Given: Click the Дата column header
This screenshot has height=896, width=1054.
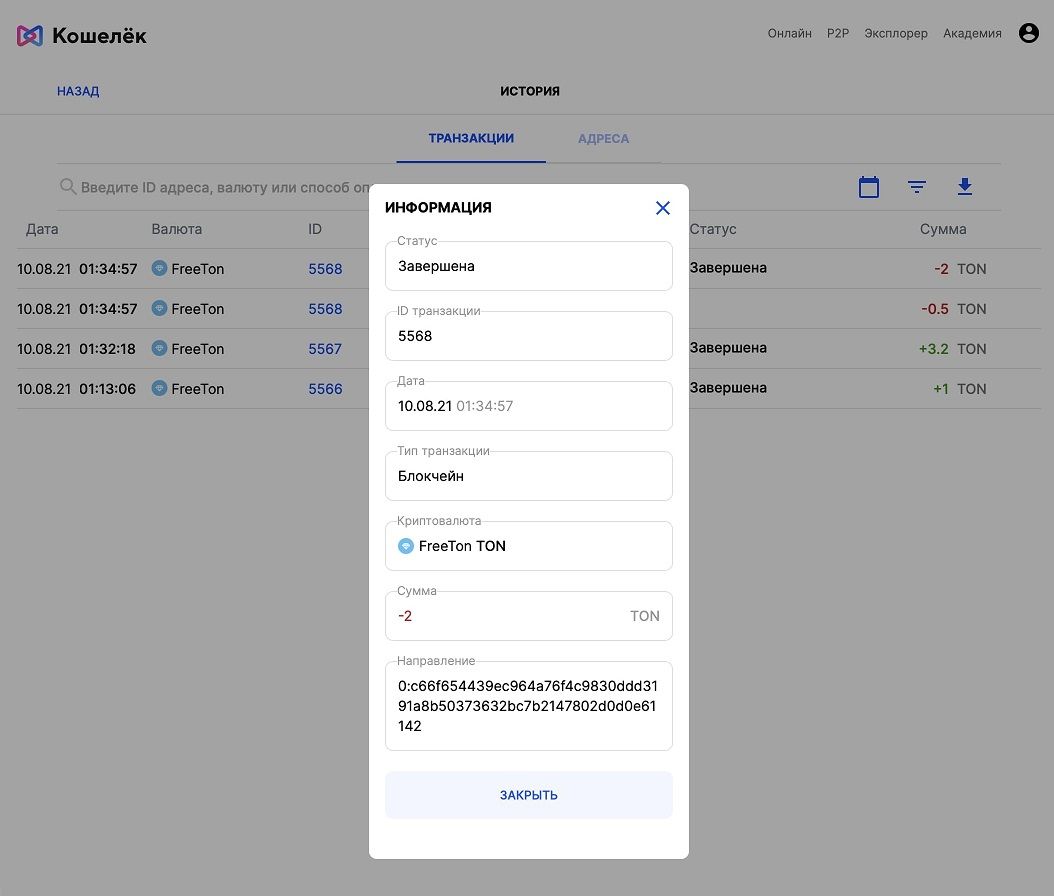Looking at the screenshot, I should 42,229.
